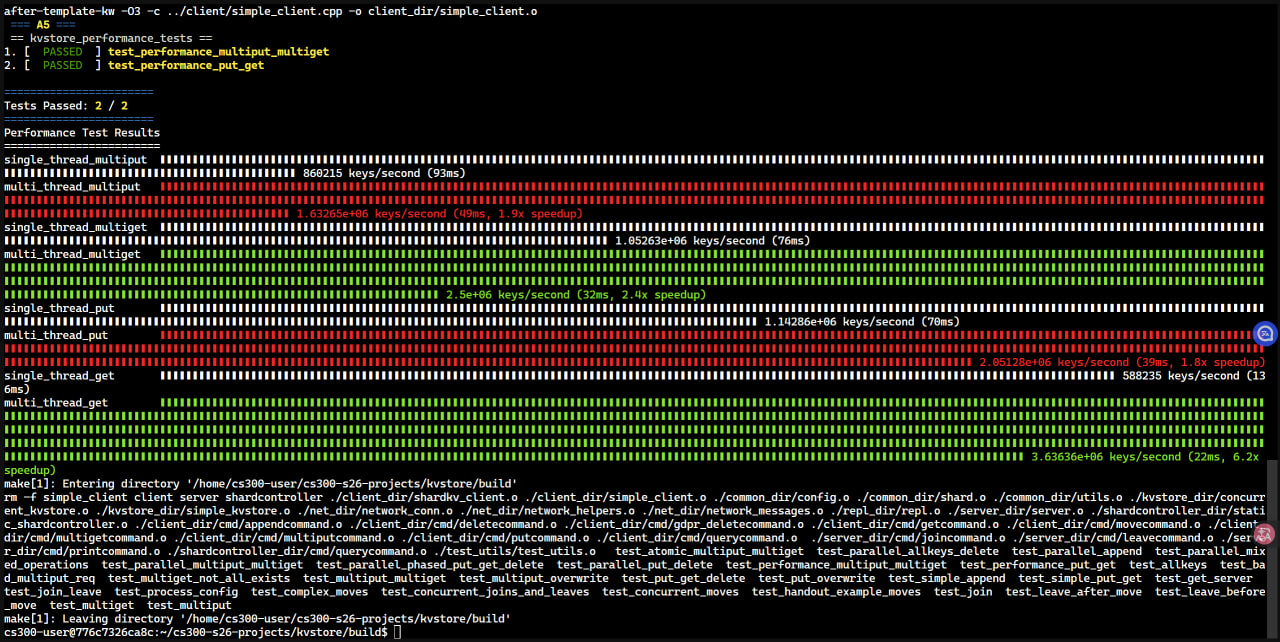This screenshot has width=1280, height=642.
Task: Click the make[1]: Entering directory line
Action: [260, 483]
